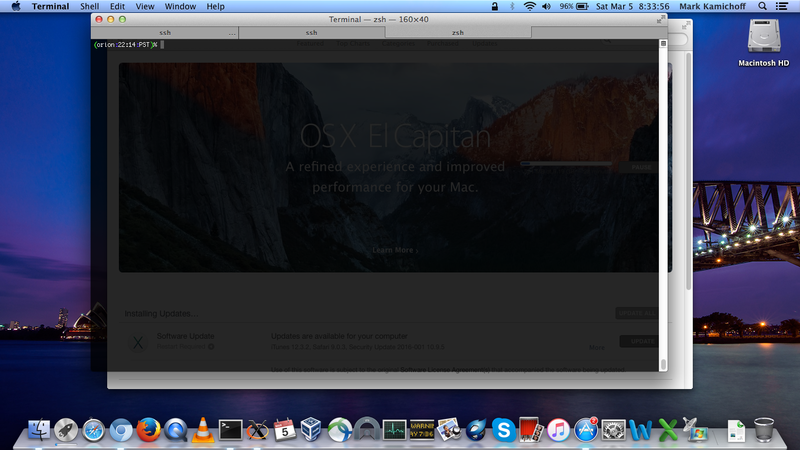This screenshot has height=450, width=800.
Task: Open Remote Desktop satellite dish icon
Action: (x=695, y=430)
